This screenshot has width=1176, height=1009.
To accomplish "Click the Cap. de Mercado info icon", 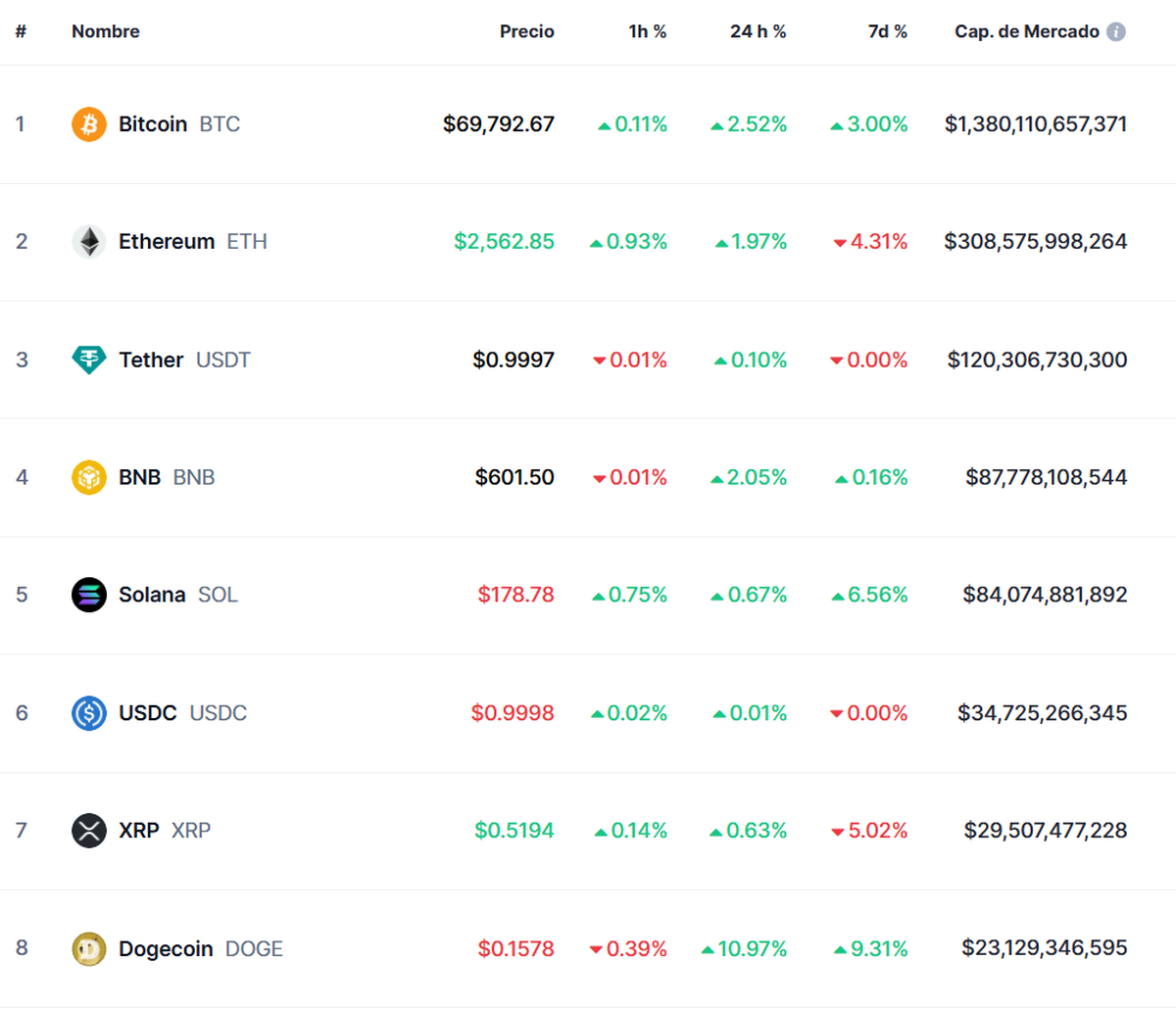I will pos(1115,31).
